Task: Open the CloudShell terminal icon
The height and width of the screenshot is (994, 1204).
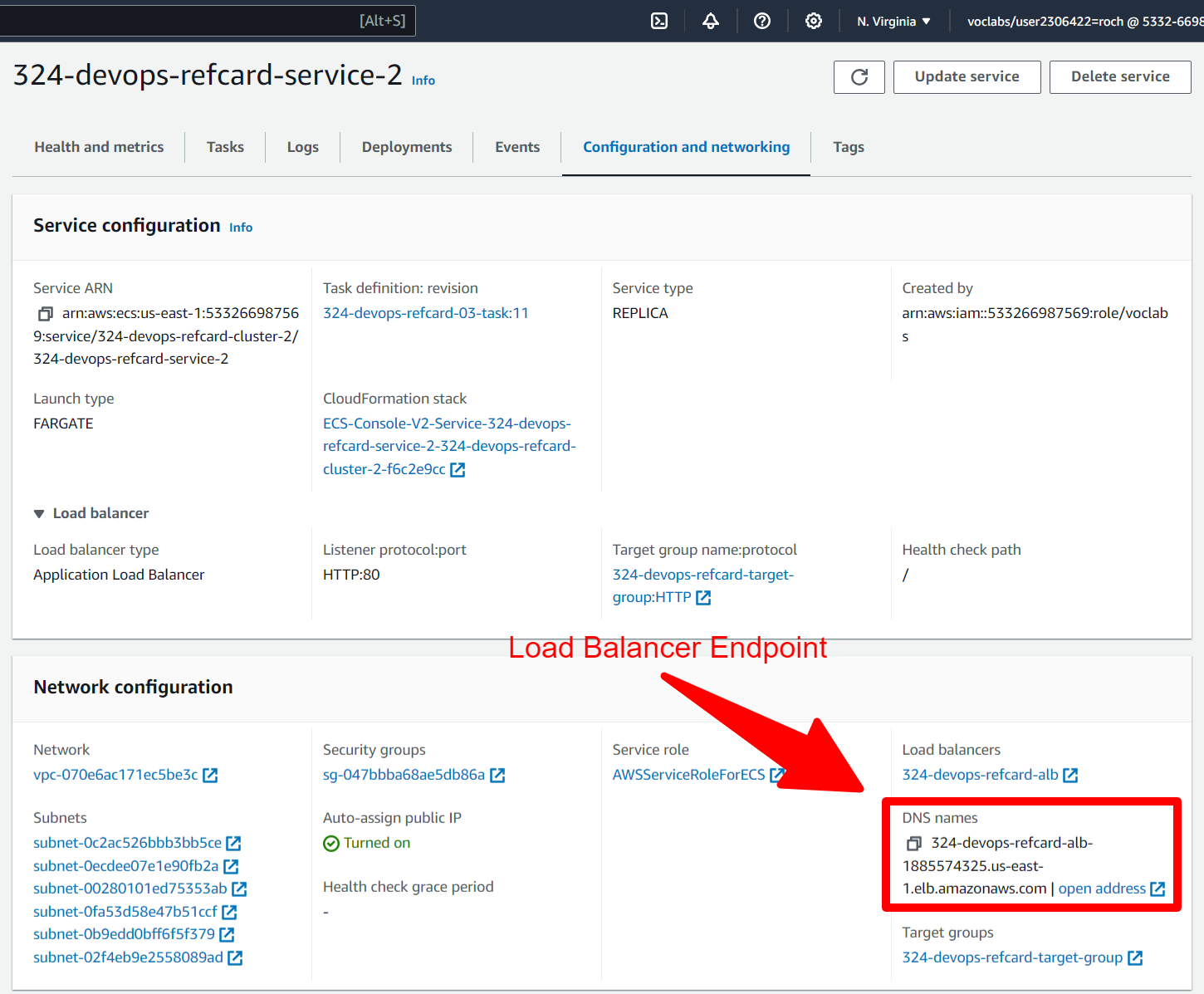Action: (x=659, y=21)
